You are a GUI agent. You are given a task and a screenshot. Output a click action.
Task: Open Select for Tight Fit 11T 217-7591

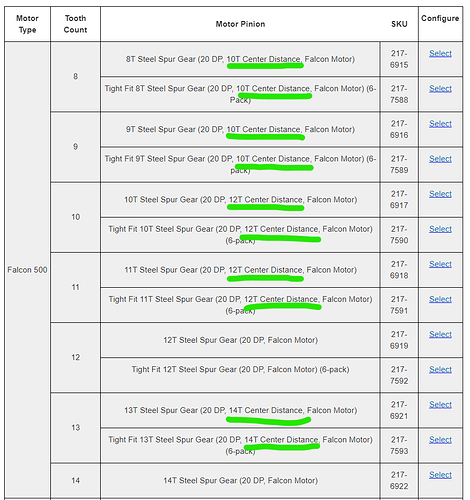click(x=440, y=299)
